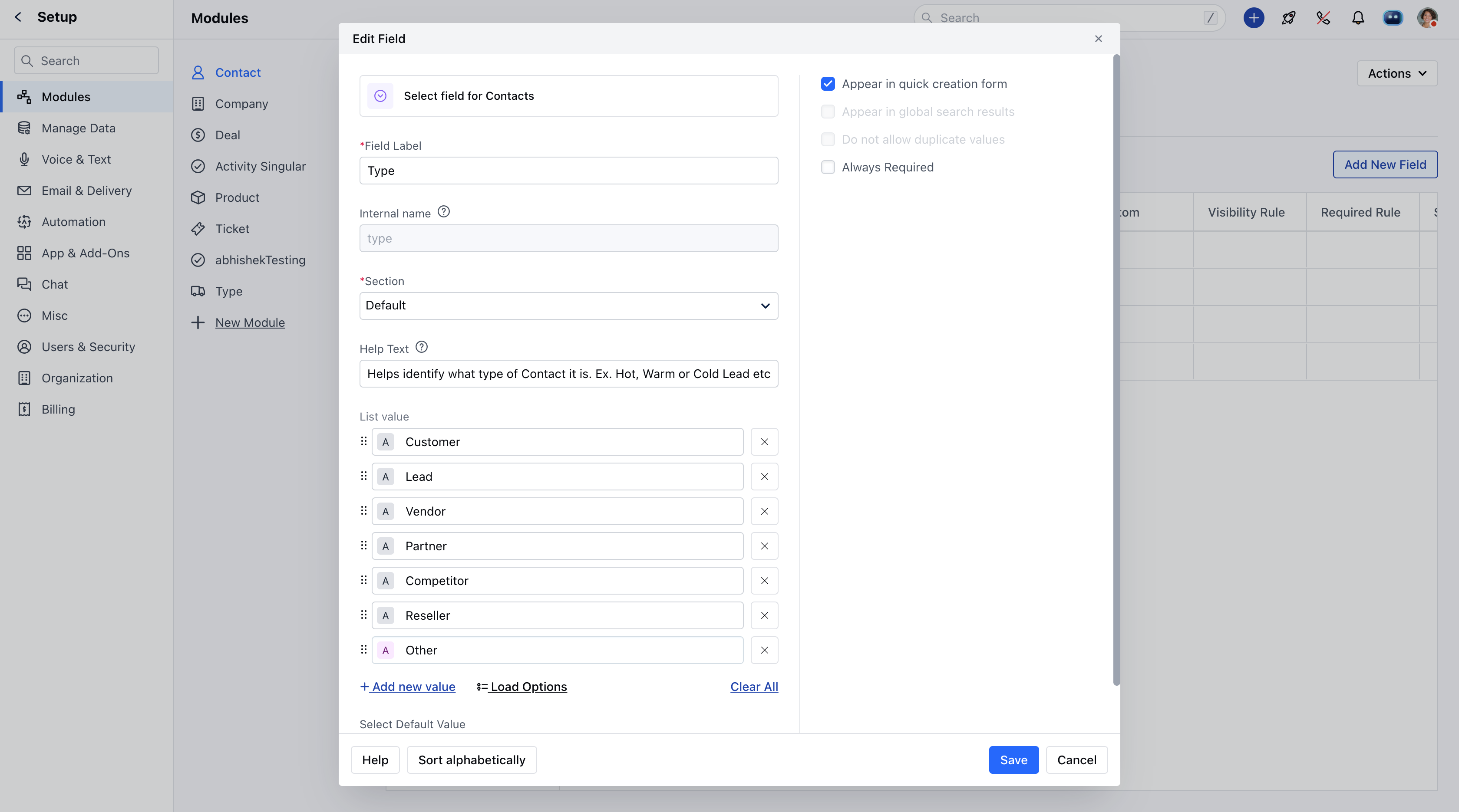Click the back arrow next to Setup
The height and width of the screenshot is (812, 1459).
pyautogui.click(x=18, y=17)
